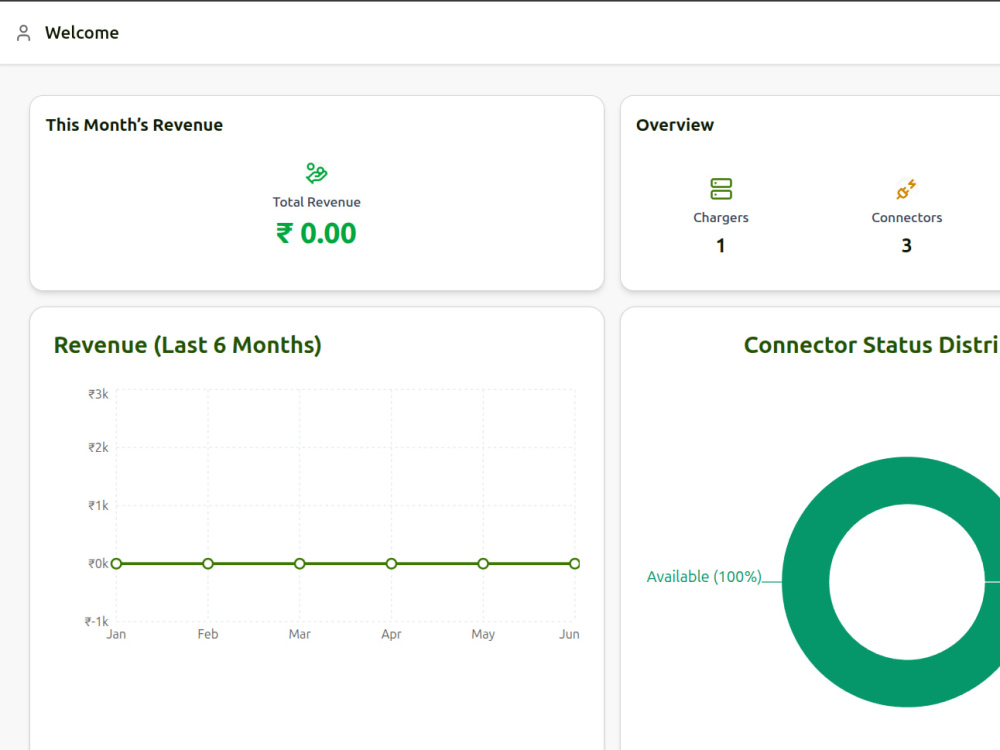Click the '₹1k' axis label
Viewport: 1000px width, 750px height.
[x=98, y=506]
